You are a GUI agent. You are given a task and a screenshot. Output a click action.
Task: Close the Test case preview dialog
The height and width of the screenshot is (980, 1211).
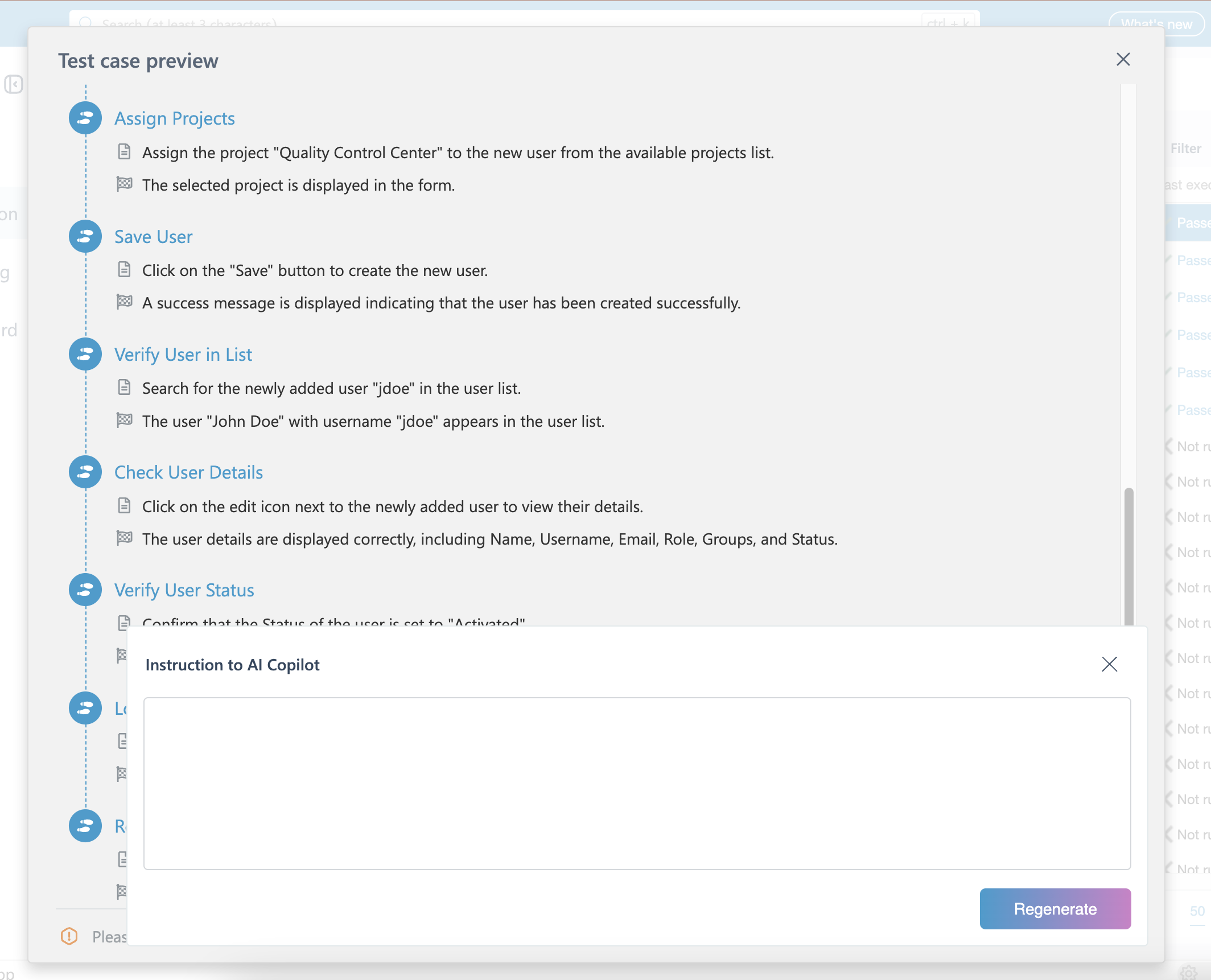(x=1123, y=59)
